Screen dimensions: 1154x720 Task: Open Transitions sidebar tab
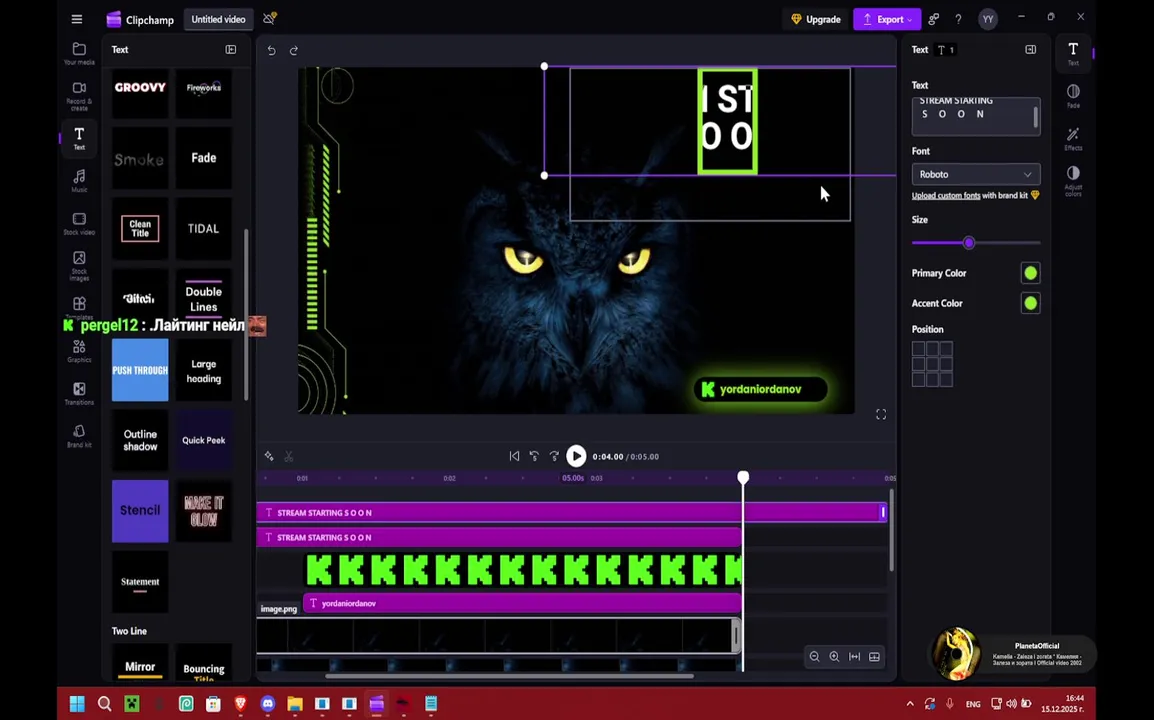click(x=79, y=393)
